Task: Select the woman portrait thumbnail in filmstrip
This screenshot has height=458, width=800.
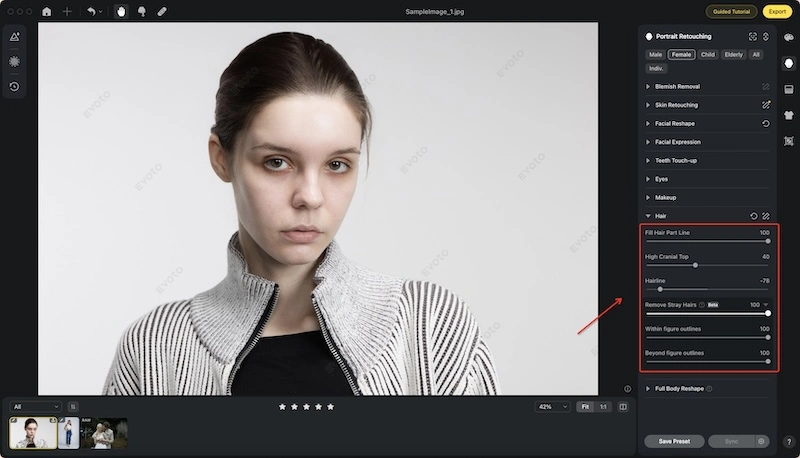Action: point(33,433)
